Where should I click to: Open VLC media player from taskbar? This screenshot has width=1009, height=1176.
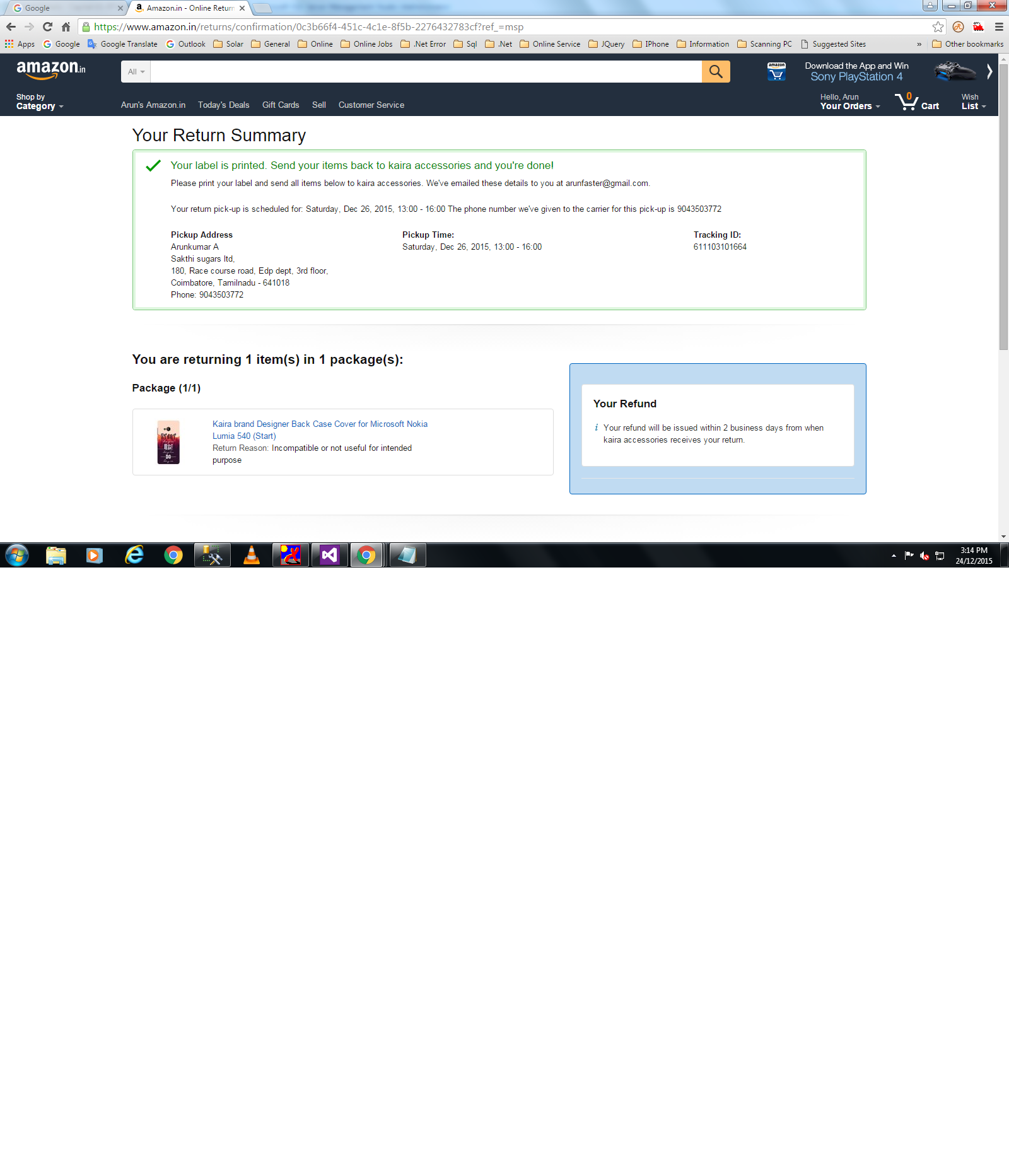[x=252, y=556]
